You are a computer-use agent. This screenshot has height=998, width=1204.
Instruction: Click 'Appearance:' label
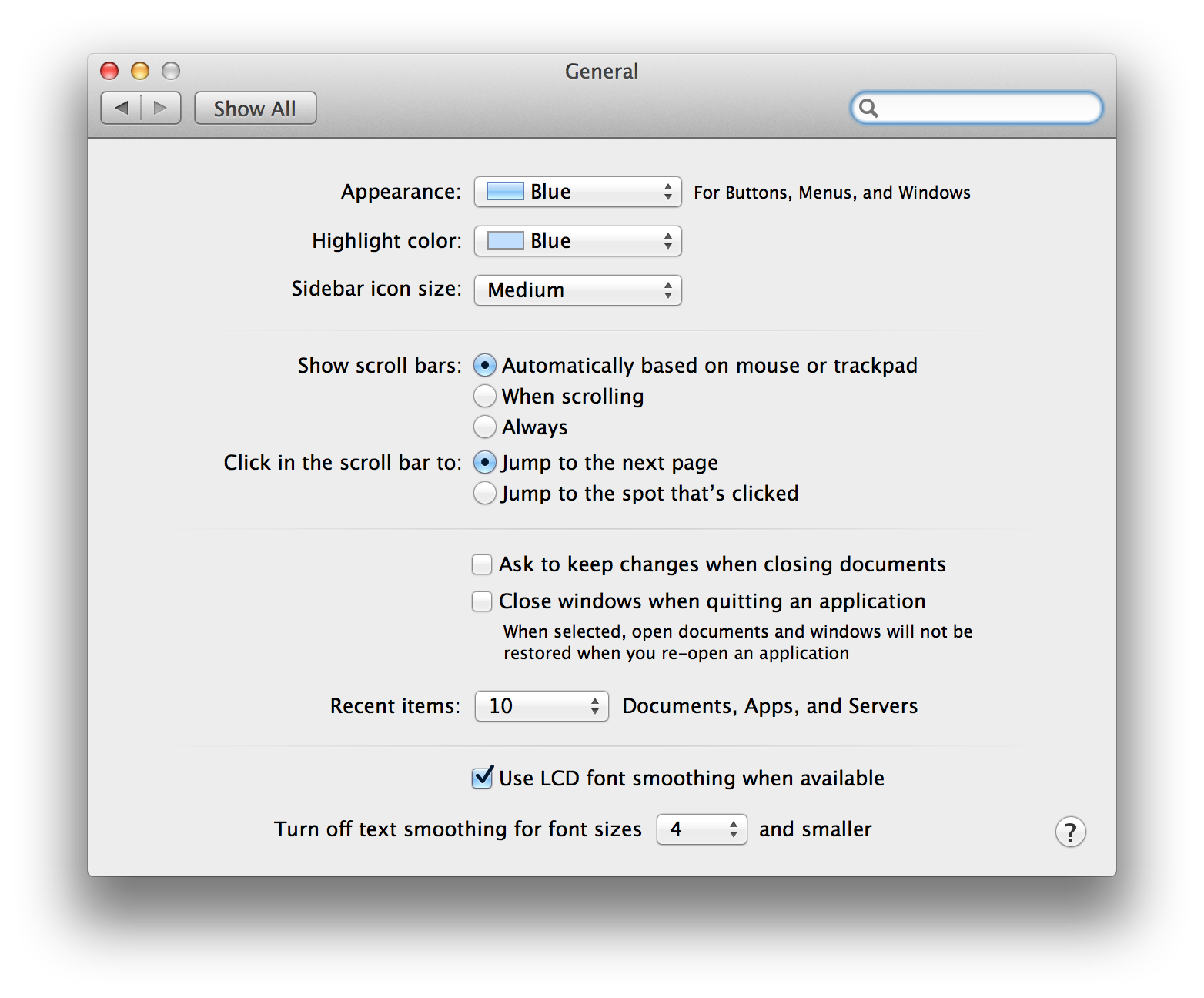click(401, 192)
